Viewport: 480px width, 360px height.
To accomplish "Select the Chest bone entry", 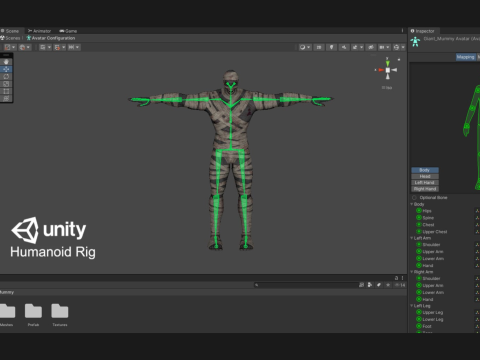I will (428, 225).
